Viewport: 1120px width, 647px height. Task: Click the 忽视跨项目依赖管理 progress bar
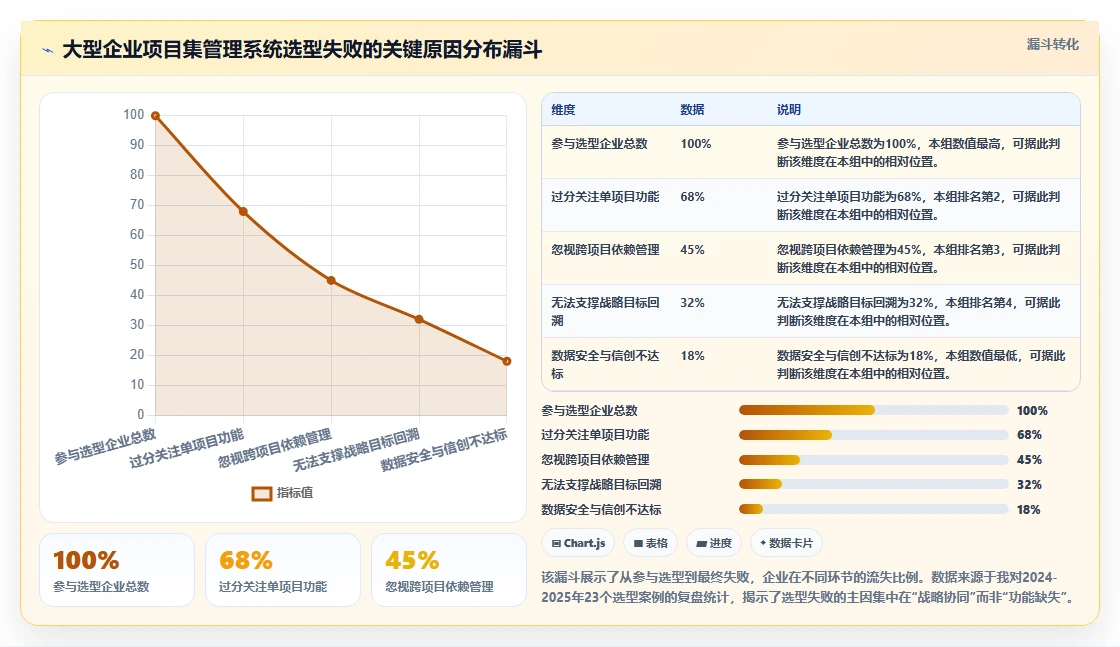coord(874,460)
